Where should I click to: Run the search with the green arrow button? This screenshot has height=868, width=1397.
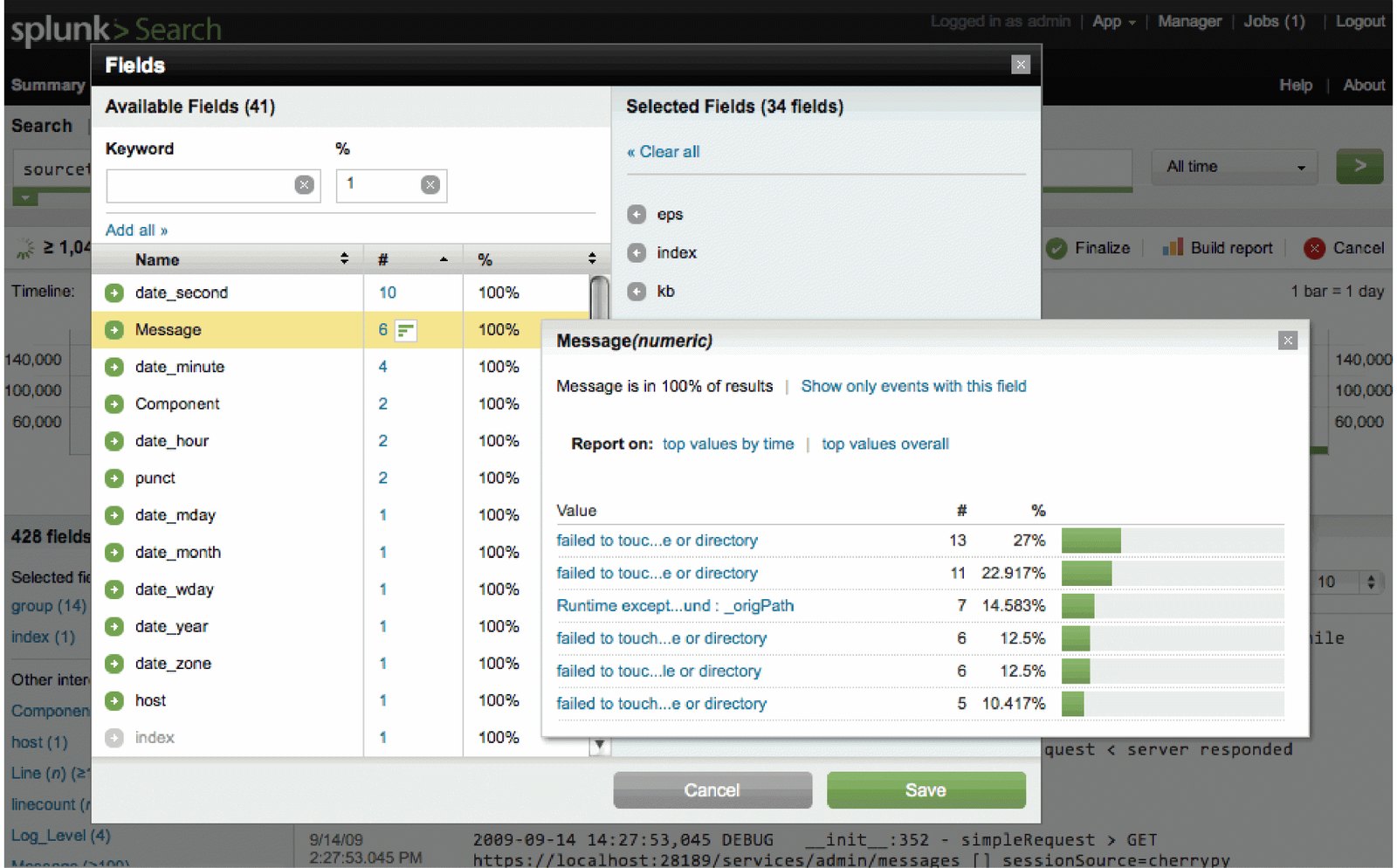1359,166
